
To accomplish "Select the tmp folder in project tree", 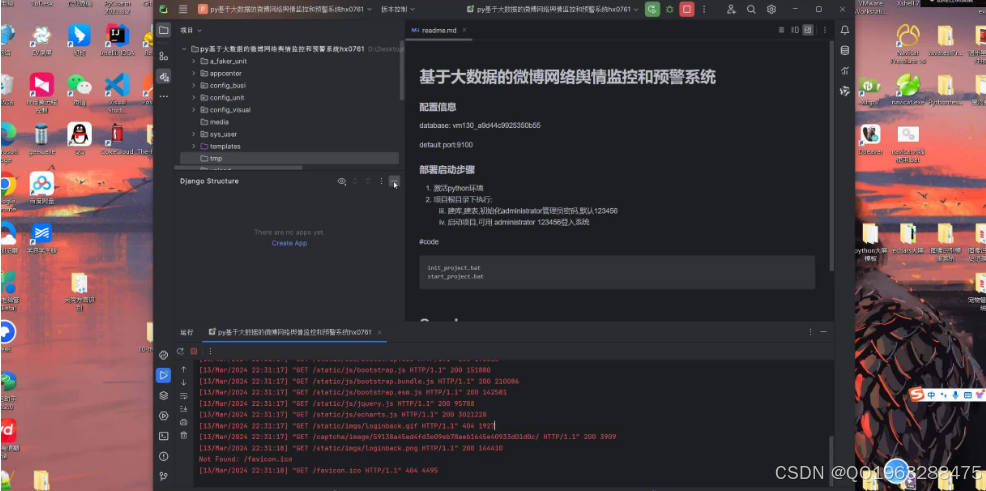I will [289, 158].
